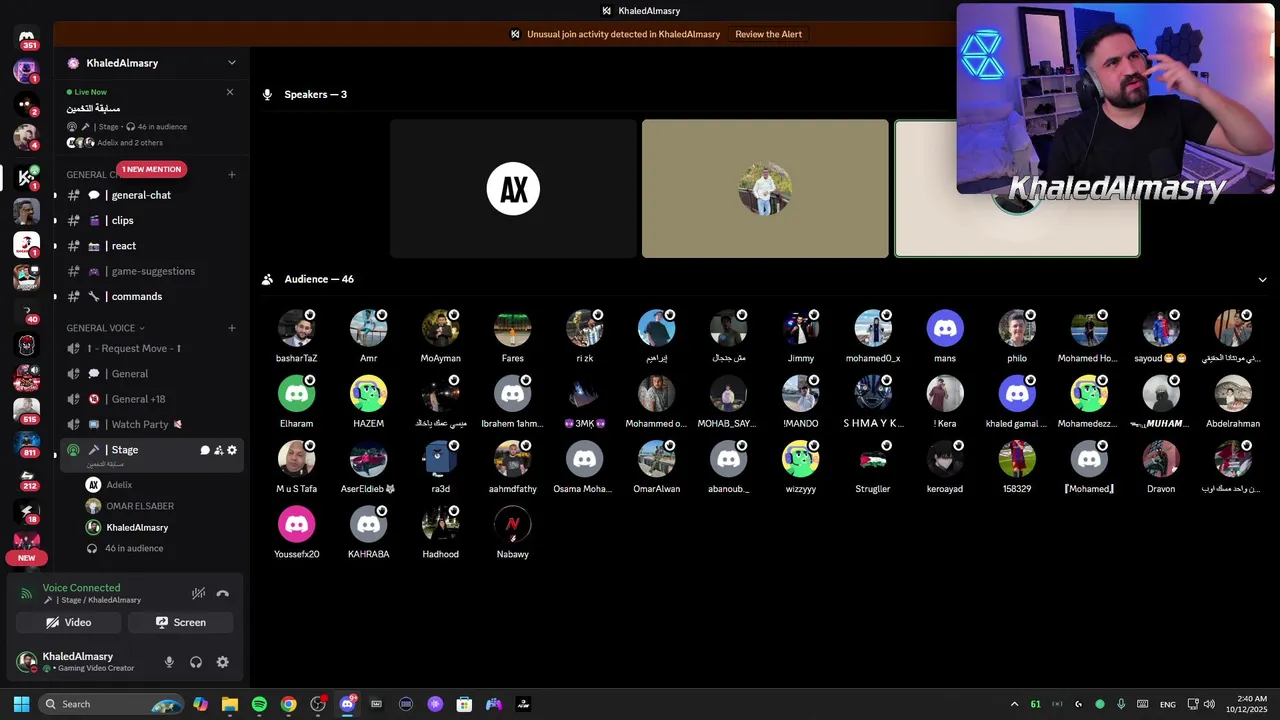Expand KhaledAlmasry server dropdown menu
Screen dimensions: 1280x720
click(232, 63)
